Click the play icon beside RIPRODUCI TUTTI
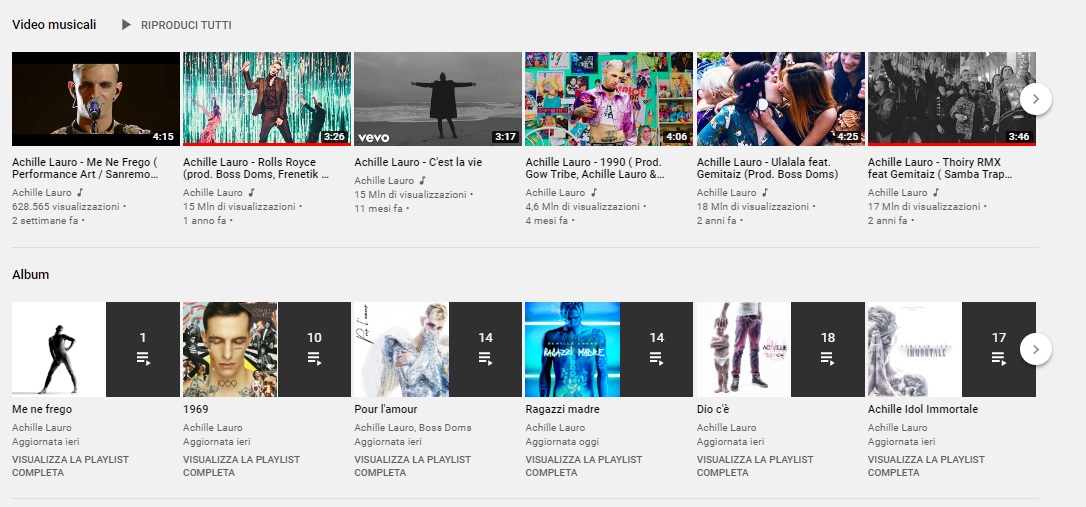This screenshot has width=1086, height=507. coord(126,25)
